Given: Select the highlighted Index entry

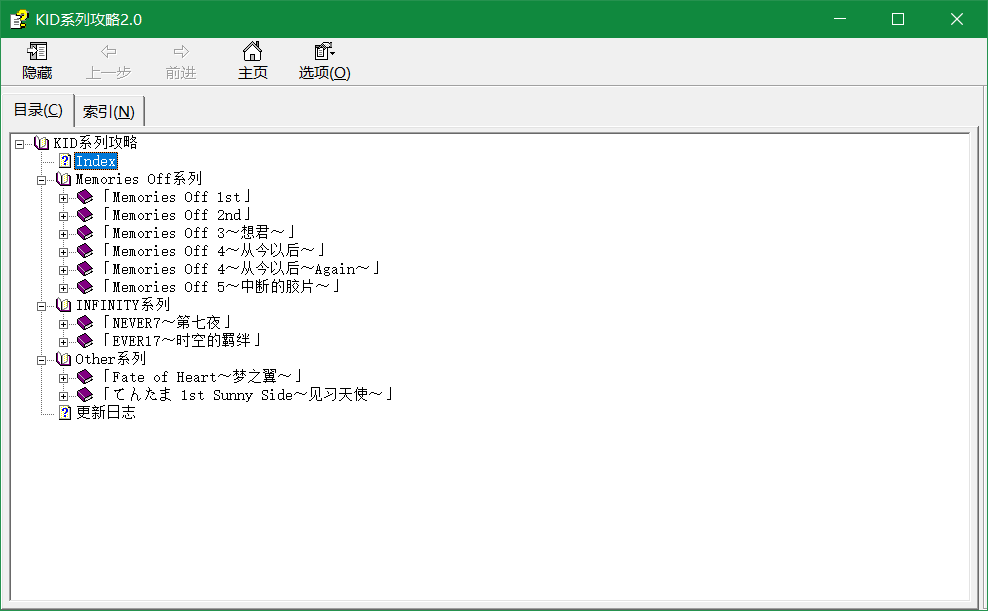Looking at the screenshot, I should pyautogui.click(x=95, y=161).
